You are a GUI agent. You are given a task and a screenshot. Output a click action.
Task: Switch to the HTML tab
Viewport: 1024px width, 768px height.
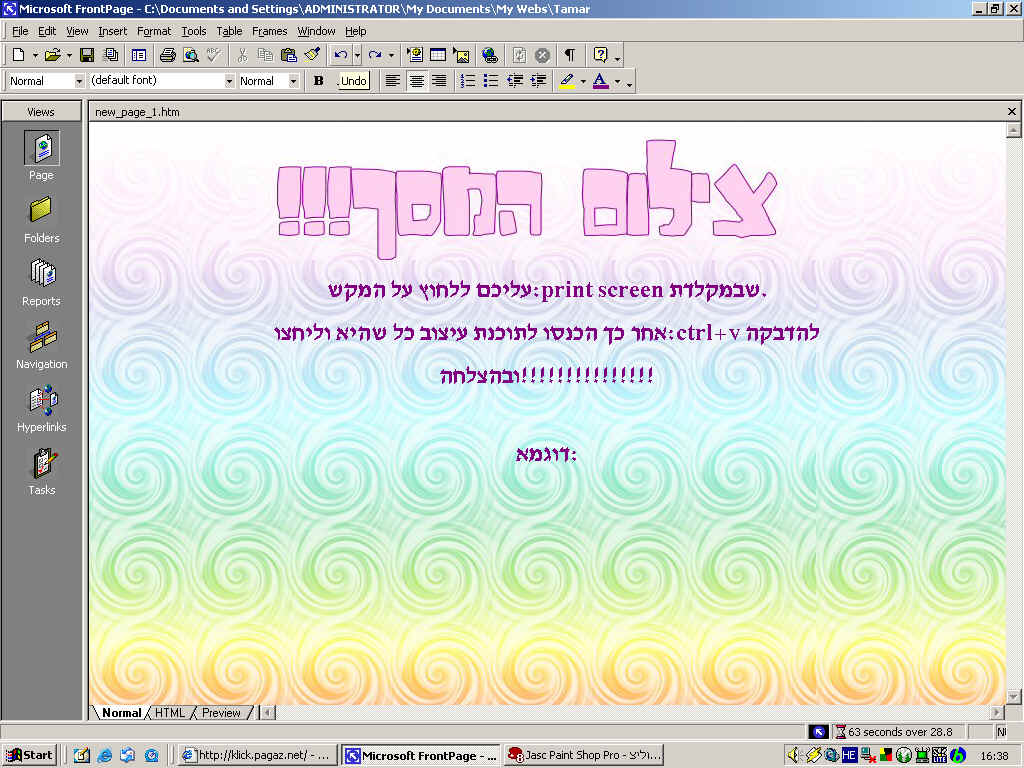coord(170,713)
